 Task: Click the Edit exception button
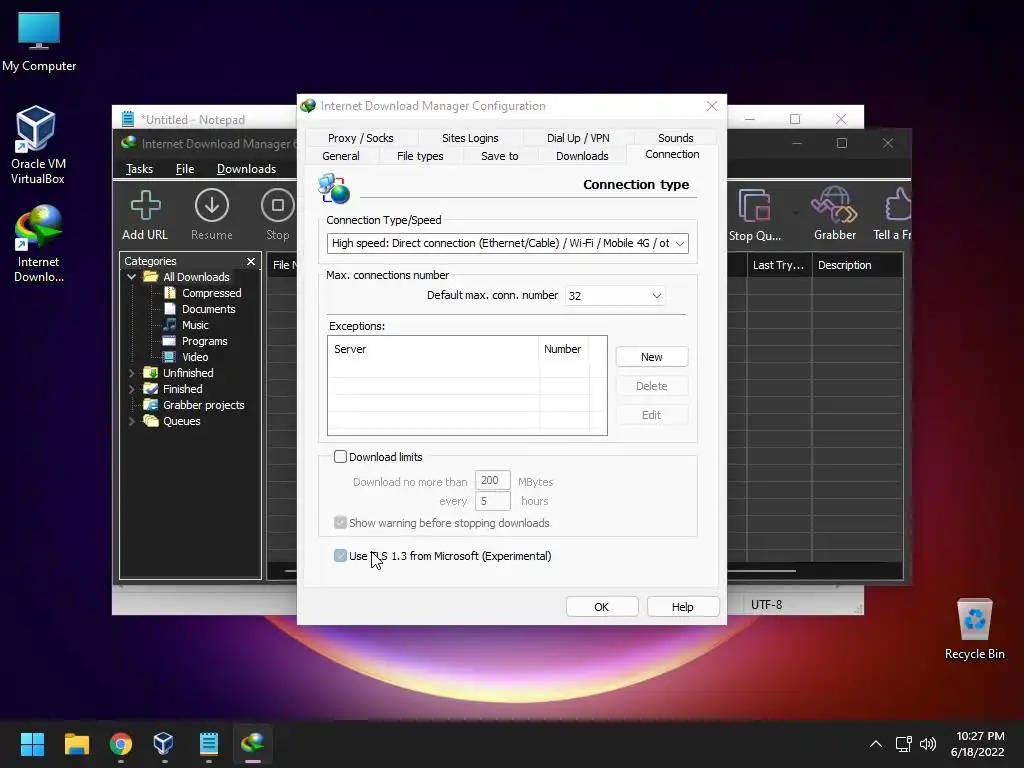coord(652,415)
